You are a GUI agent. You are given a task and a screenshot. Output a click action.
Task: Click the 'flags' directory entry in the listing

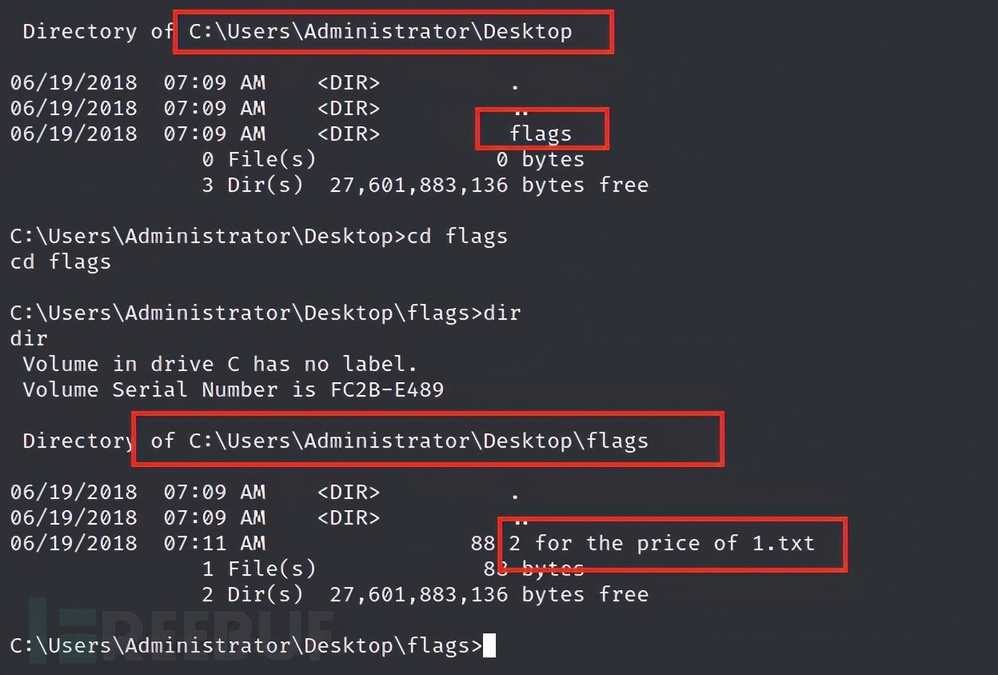coord(540,134)
